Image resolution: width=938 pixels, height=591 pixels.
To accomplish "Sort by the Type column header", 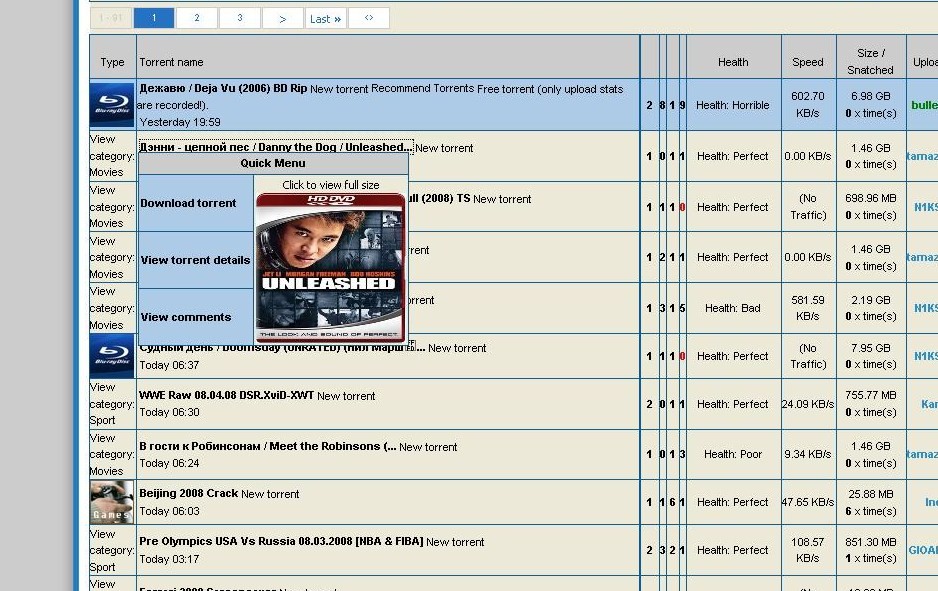I will pyautogui.click(x=112, y=62).
